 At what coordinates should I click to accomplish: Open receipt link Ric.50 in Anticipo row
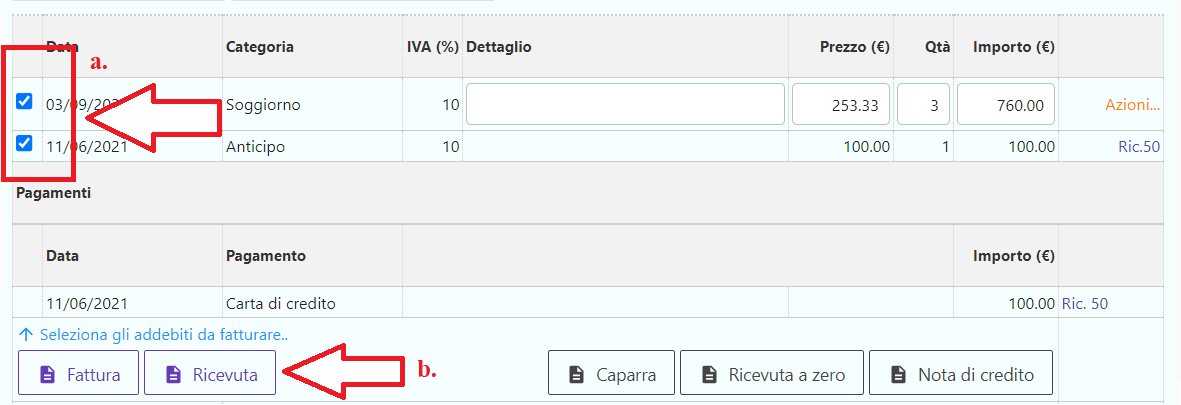point(1138,147)
